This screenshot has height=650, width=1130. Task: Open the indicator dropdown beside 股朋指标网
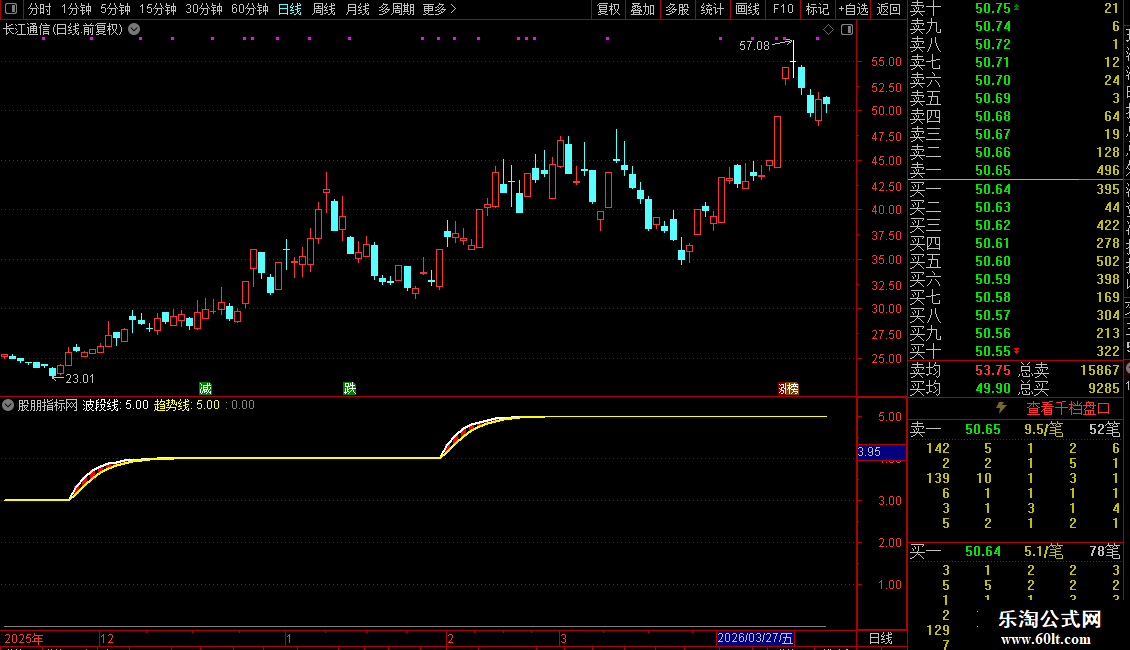click(8, 405)
